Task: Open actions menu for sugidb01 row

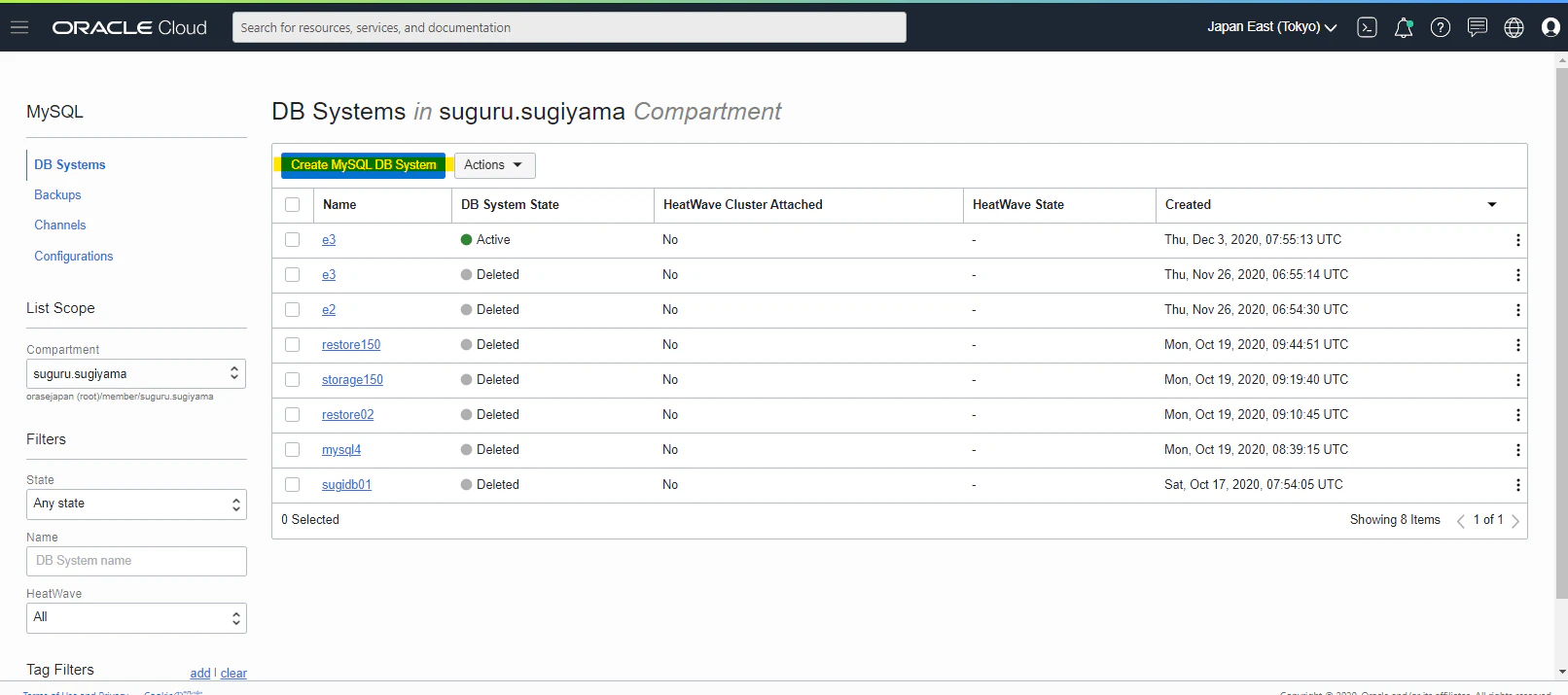Action: pyautogui.click(x=1517, y=485)
